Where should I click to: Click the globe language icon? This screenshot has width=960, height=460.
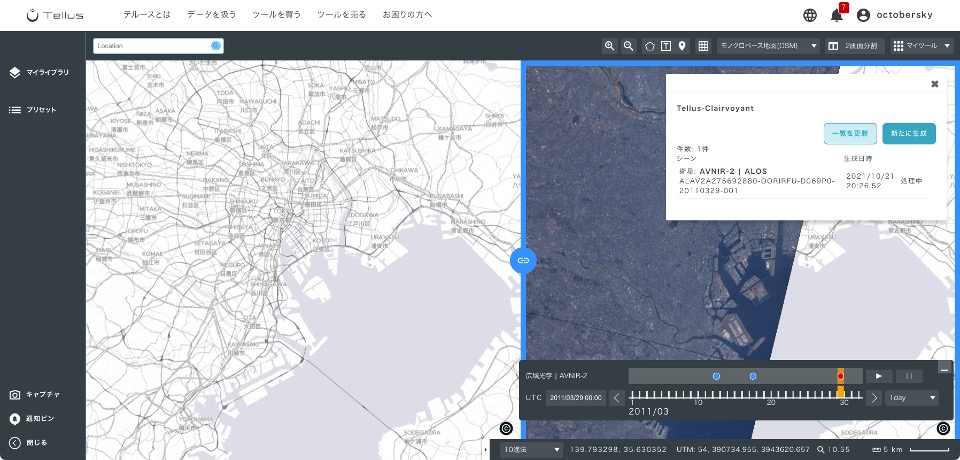tap(809, 15)
